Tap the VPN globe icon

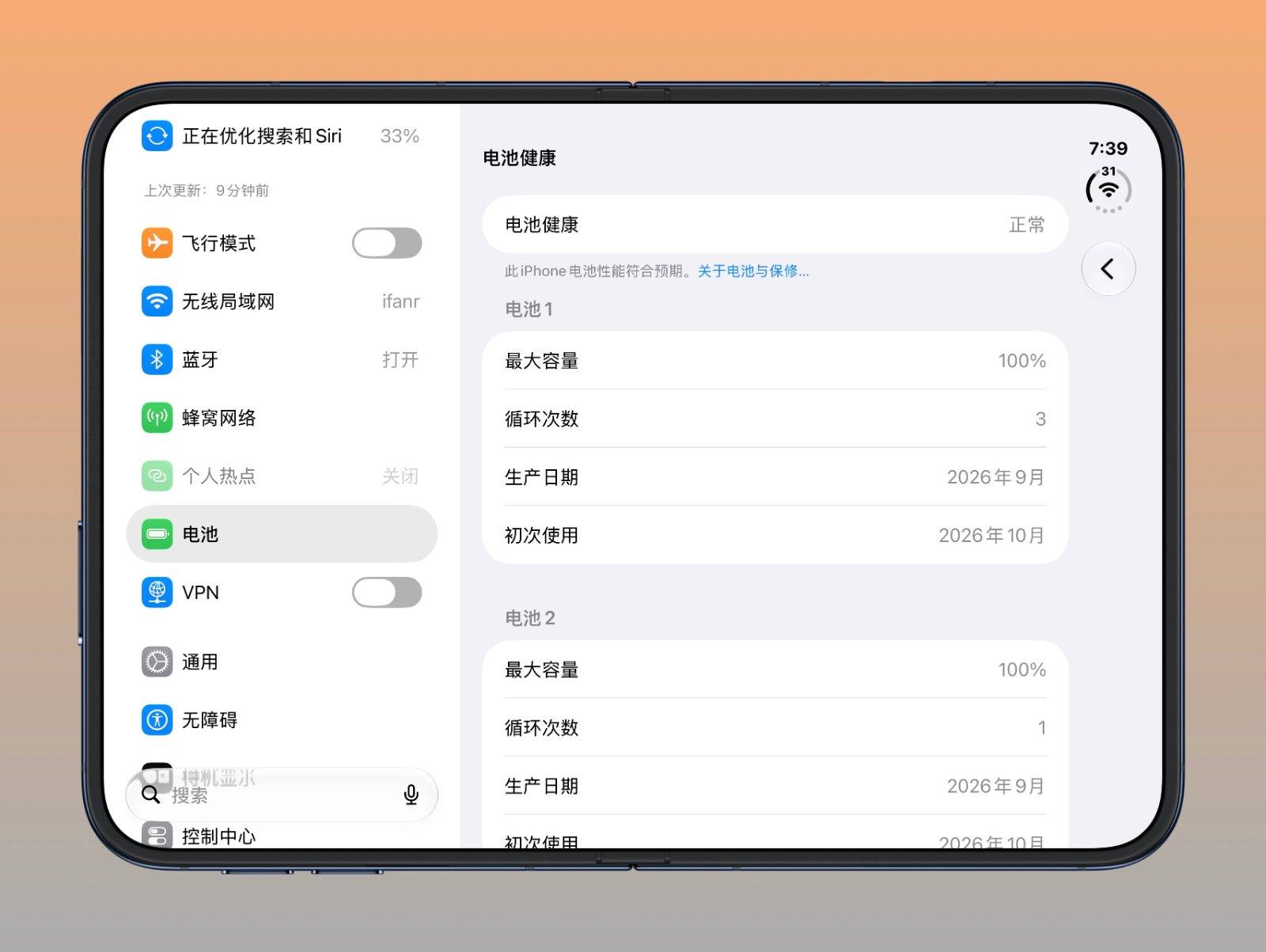click(157, 592)
